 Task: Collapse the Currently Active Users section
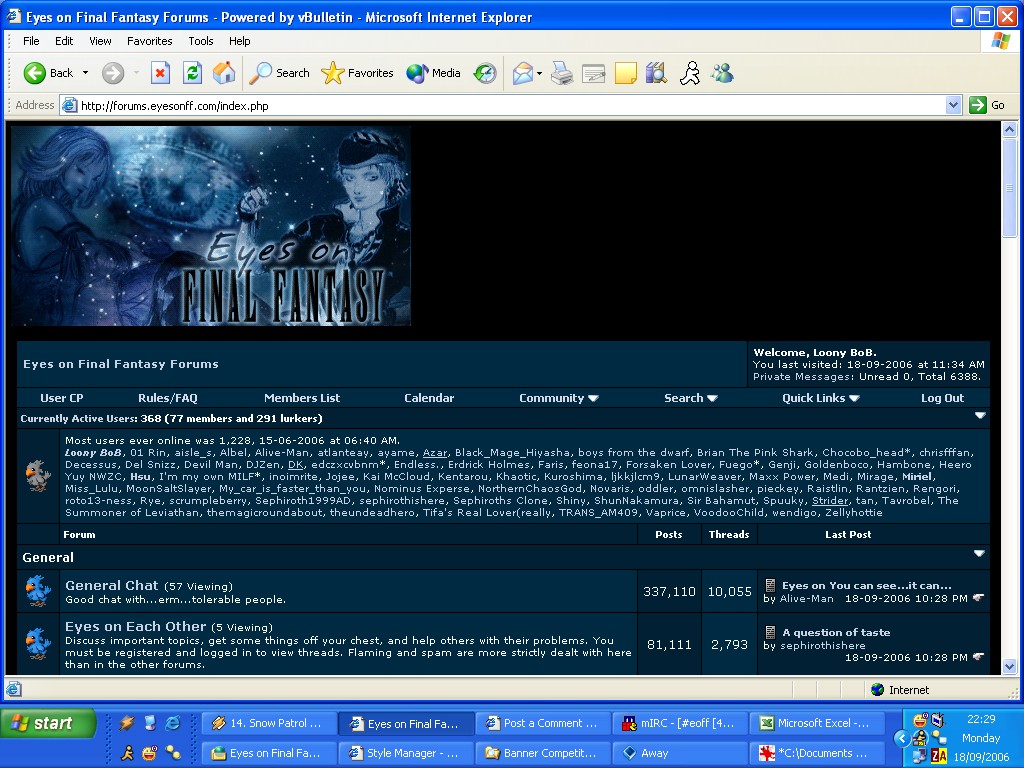point(980,415)
